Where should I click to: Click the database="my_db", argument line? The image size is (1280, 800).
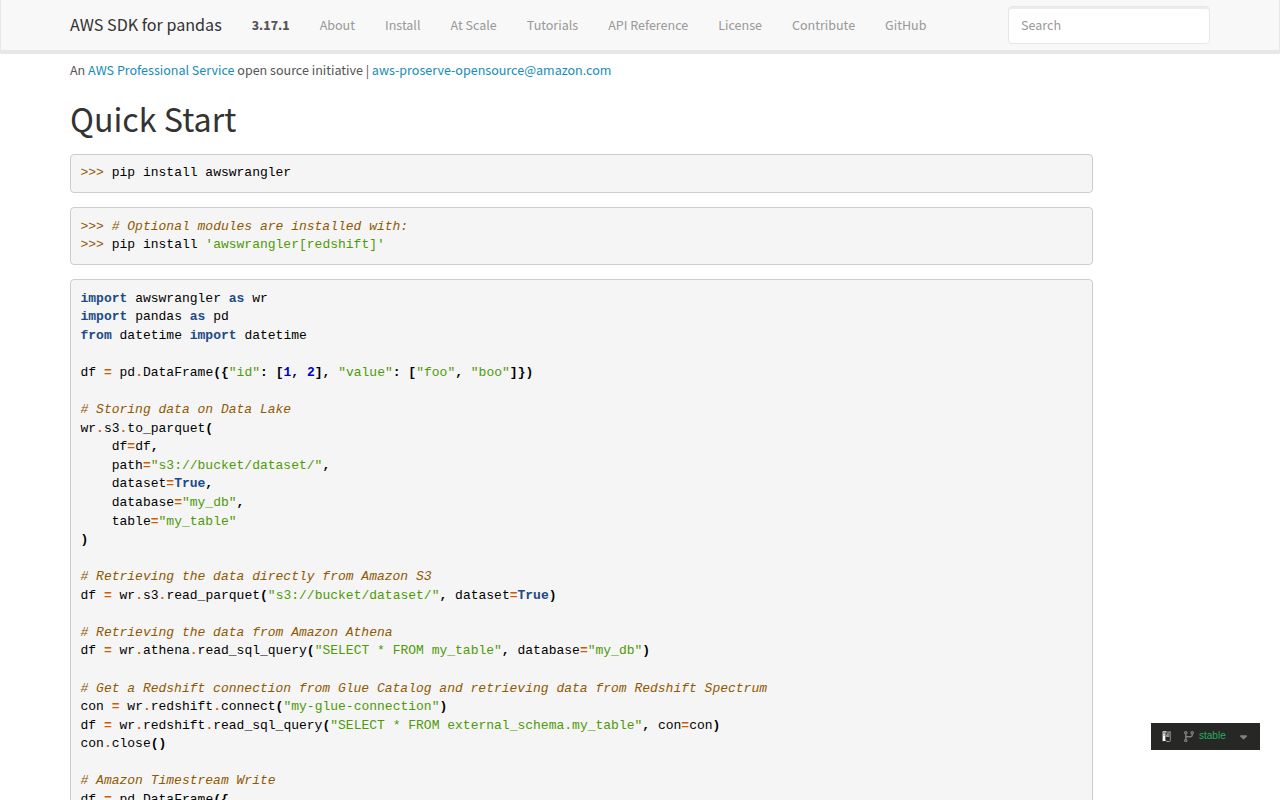[178, 502]
